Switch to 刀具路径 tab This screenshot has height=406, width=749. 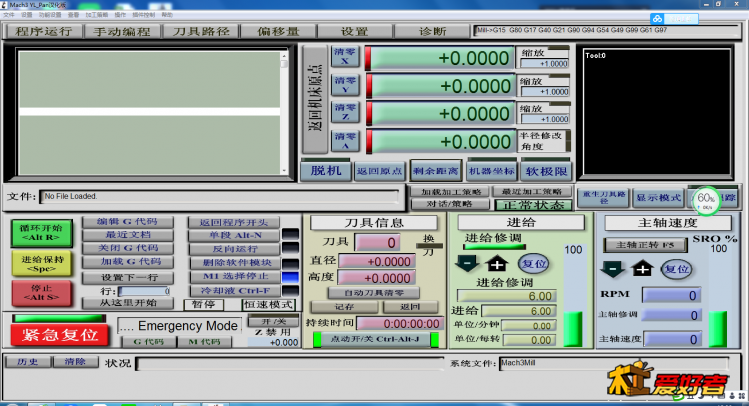coord(201,32)
